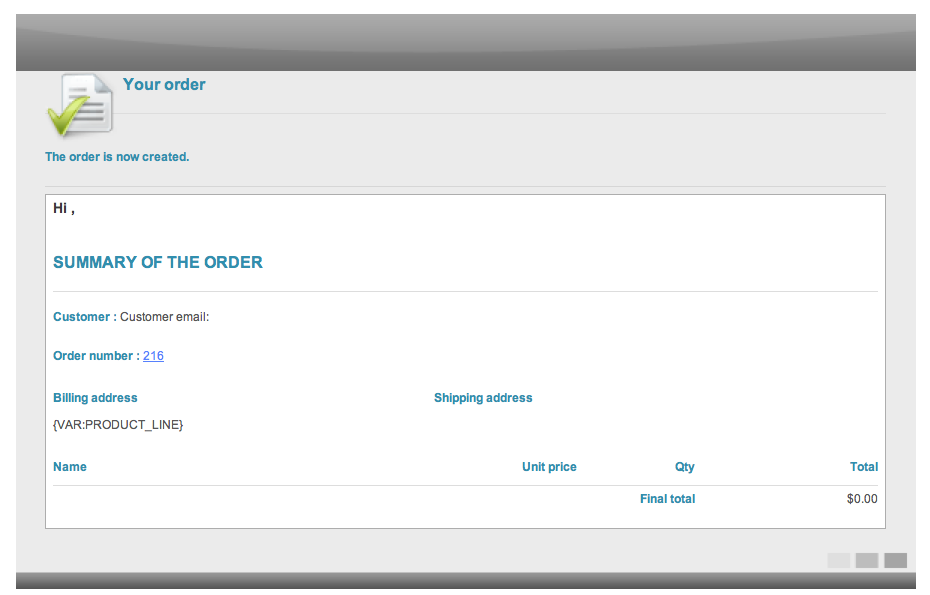Click the medium gray square in footer
The height and width of the screenshot is (595, 930).
[x=867, y=560]
